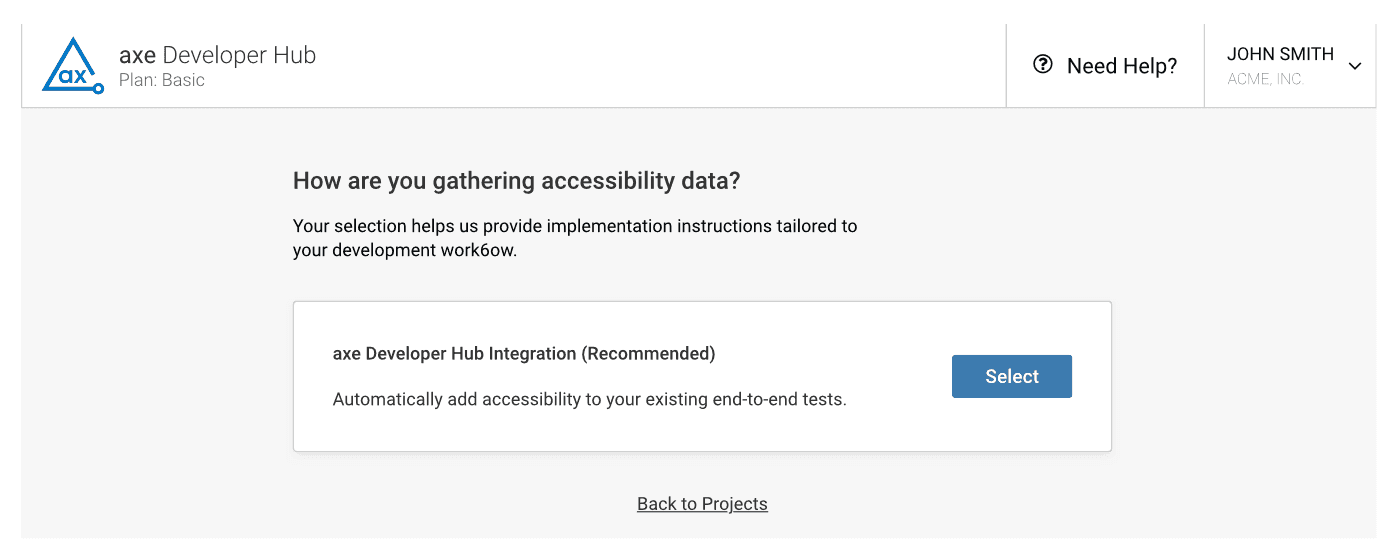The width and height of the screenshot is (1400, 553).
Task: Click the axe Developer Hub Integration card title
Action: (455, 353)
